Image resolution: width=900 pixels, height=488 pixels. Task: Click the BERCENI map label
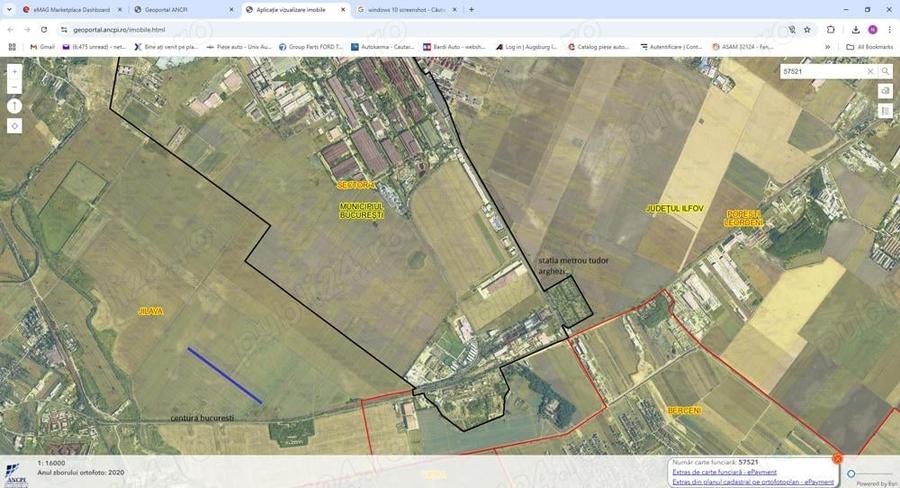click(684, 410)
